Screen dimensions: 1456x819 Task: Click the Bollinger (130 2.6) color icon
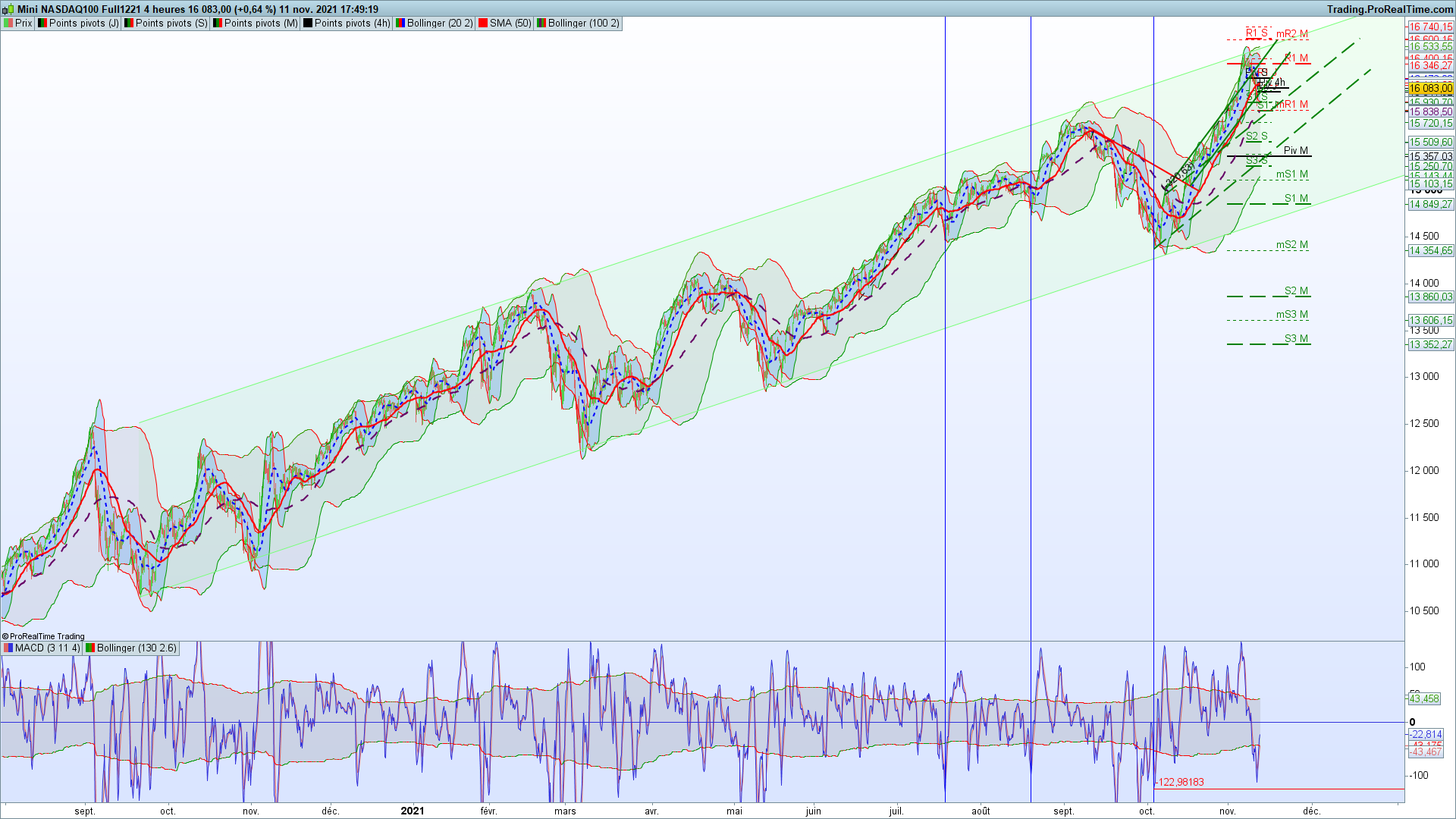coord(90,648)
